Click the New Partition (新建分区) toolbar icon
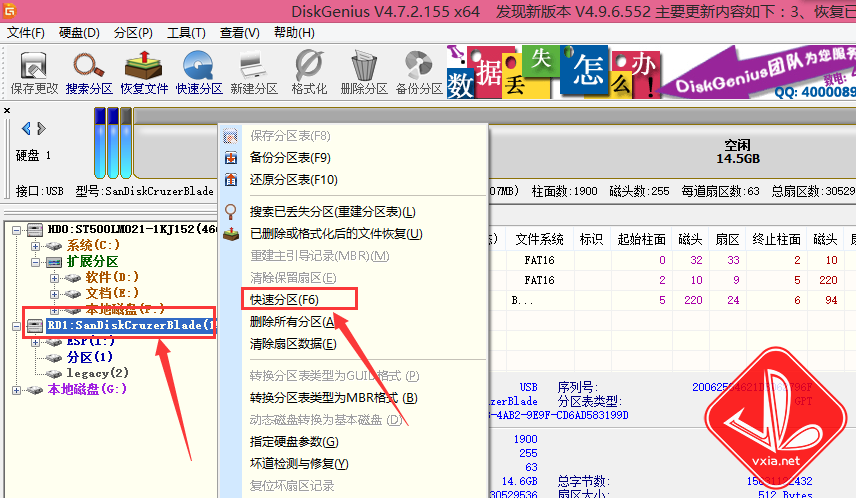This screenshot has height=498, width=856. [254, 73]
